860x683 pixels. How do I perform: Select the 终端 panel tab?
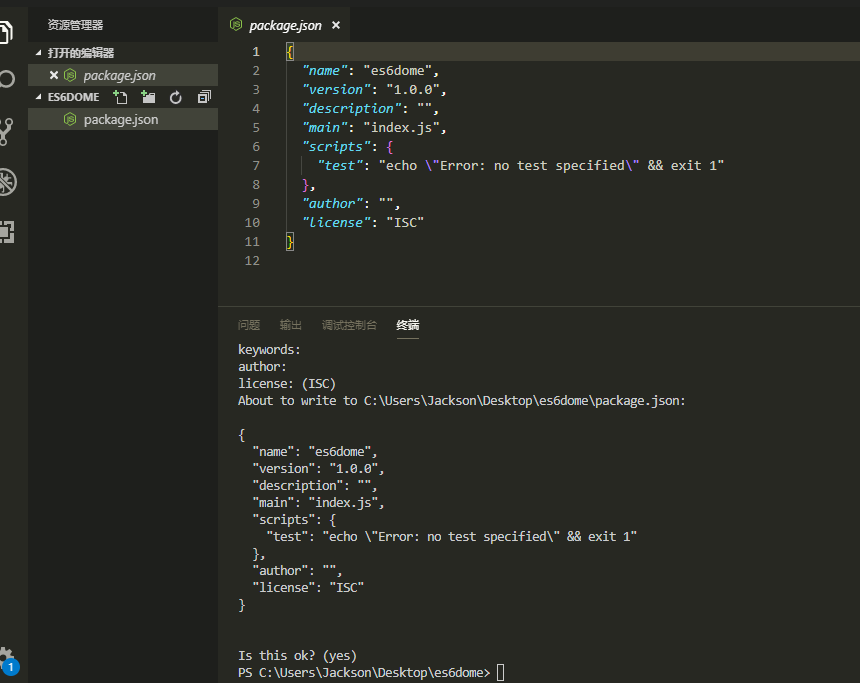tap(408, 325)
